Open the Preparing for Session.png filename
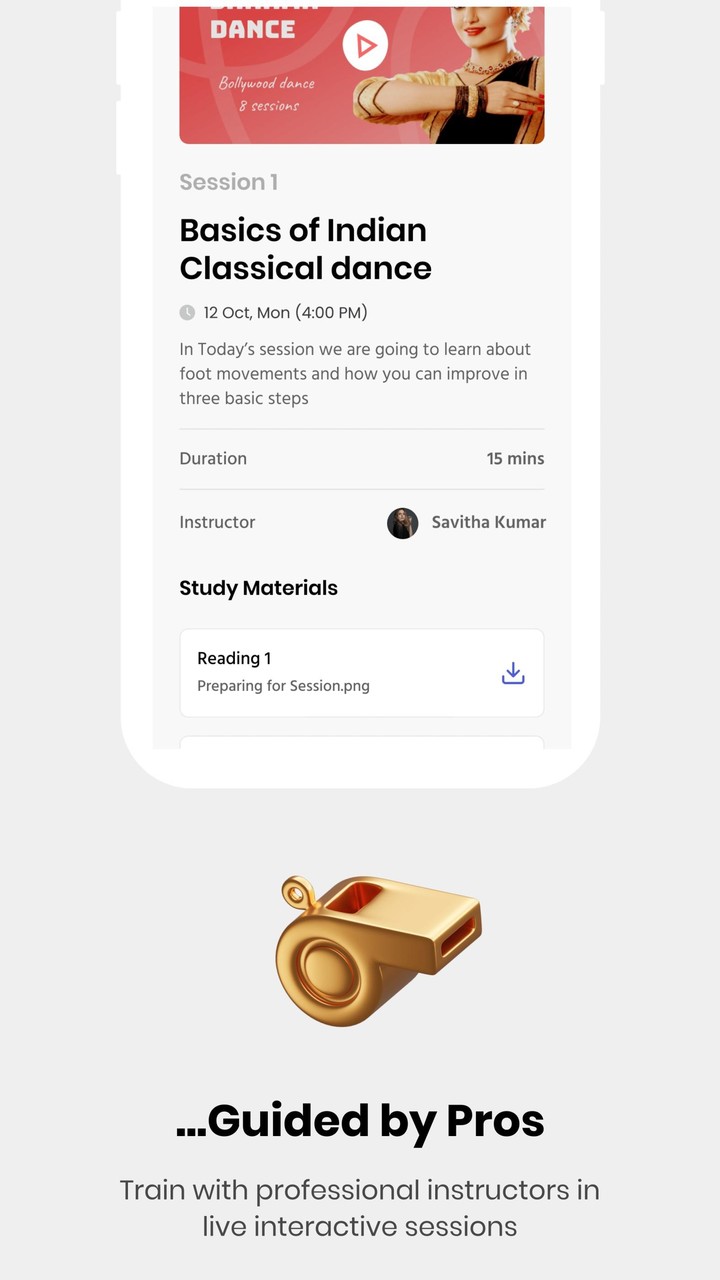This screenshot has width=720, height=1280. coord(283,686)
